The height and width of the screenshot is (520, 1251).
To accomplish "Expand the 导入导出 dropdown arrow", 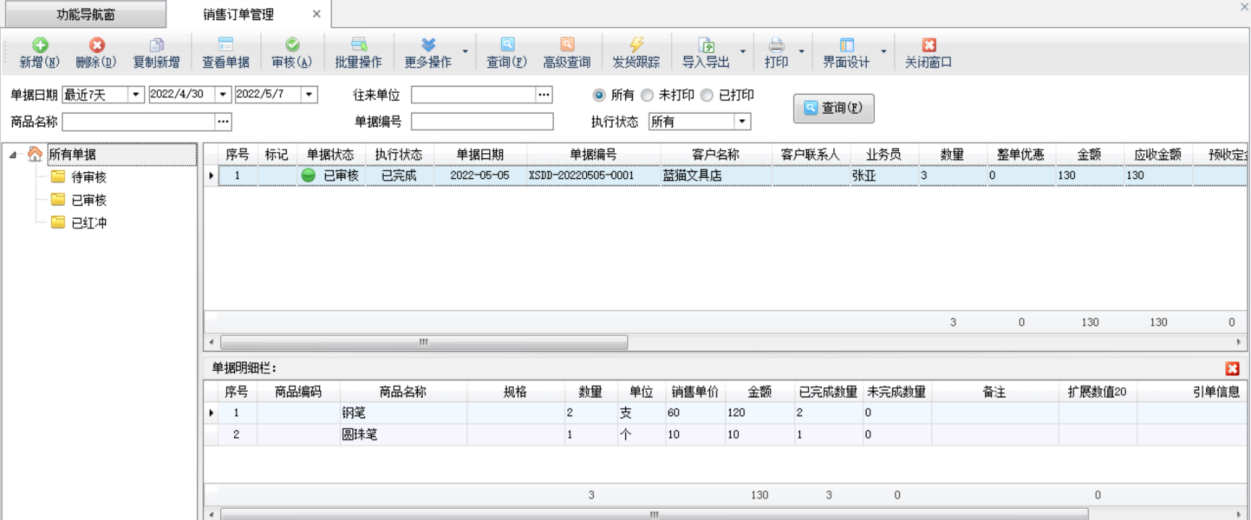I will tap(742, 52).
